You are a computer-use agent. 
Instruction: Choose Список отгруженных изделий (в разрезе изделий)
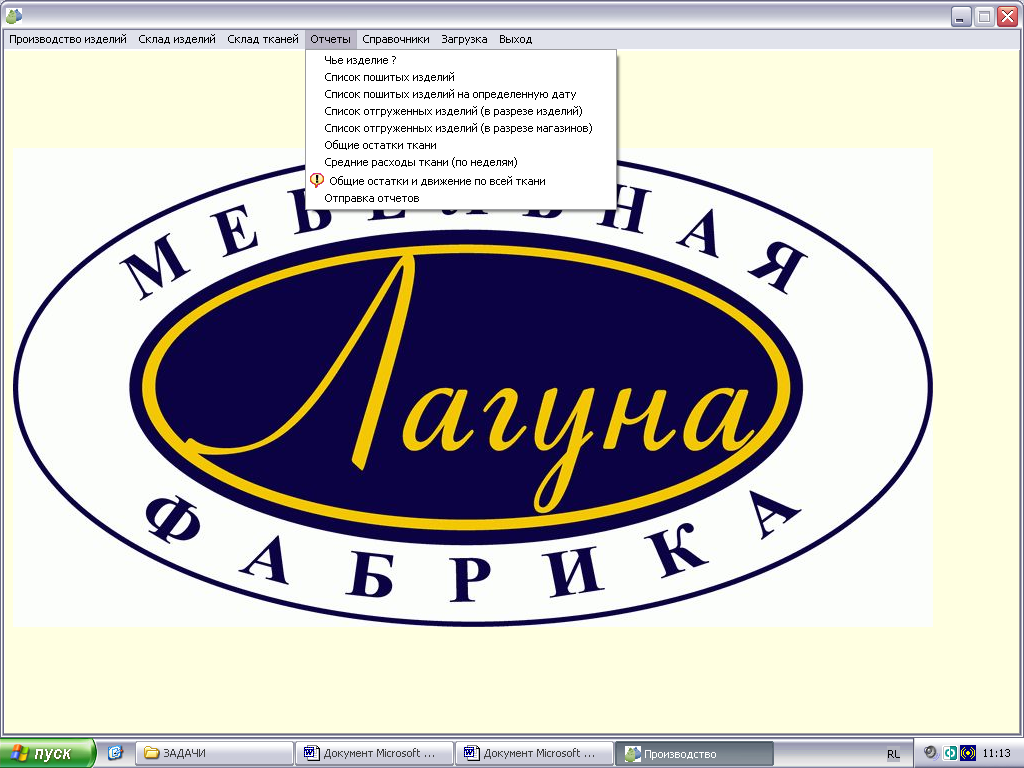[461, 111]
